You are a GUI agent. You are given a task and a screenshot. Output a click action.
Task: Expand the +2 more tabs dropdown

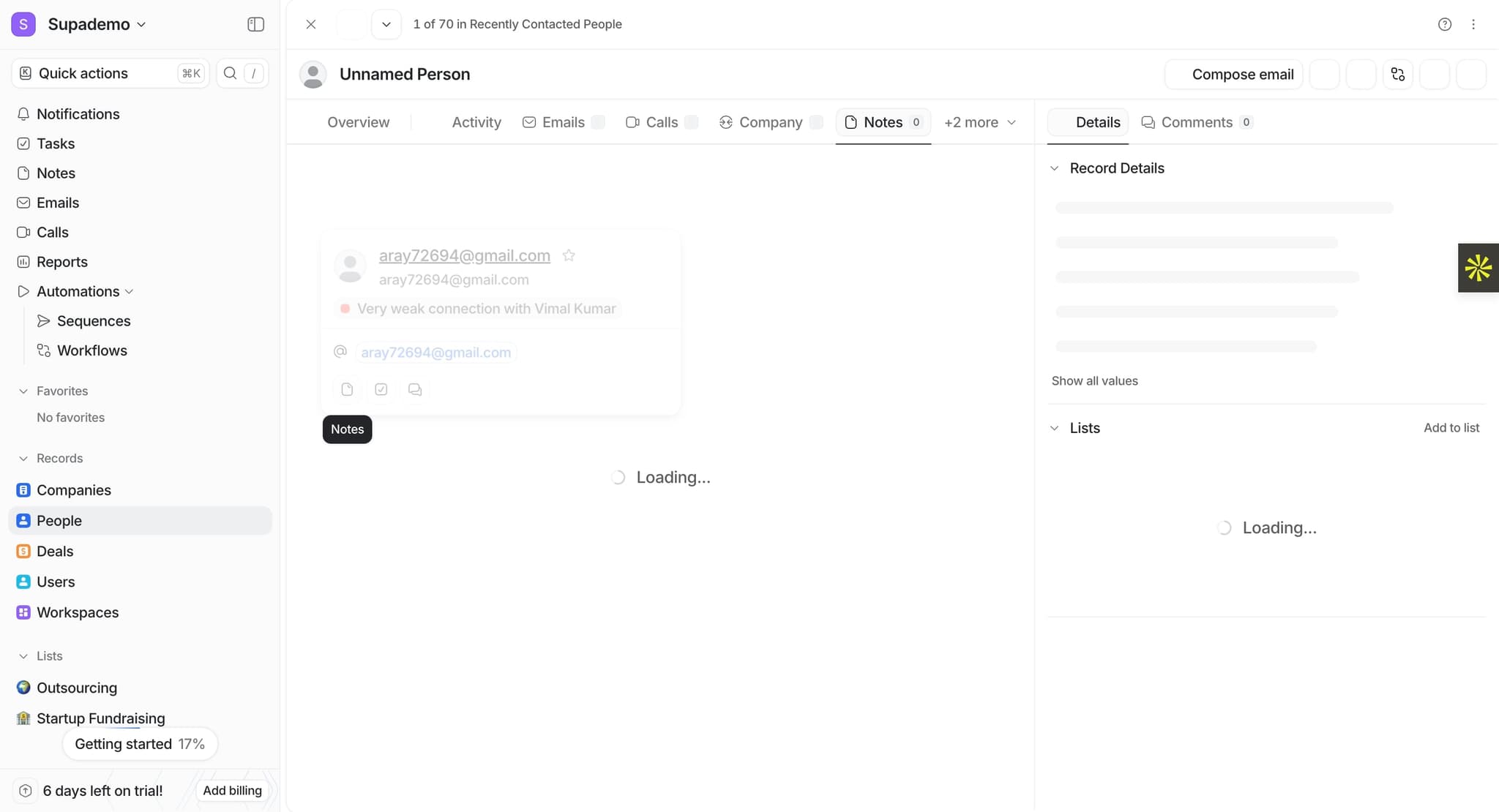coord(979,122)
